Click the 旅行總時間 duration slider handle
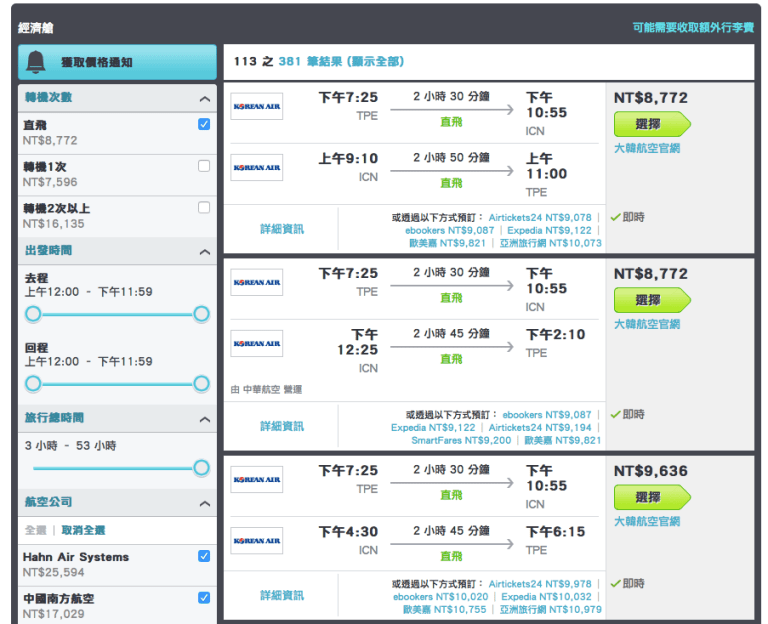This screenshot has height=624, width=768. [201, 468]
